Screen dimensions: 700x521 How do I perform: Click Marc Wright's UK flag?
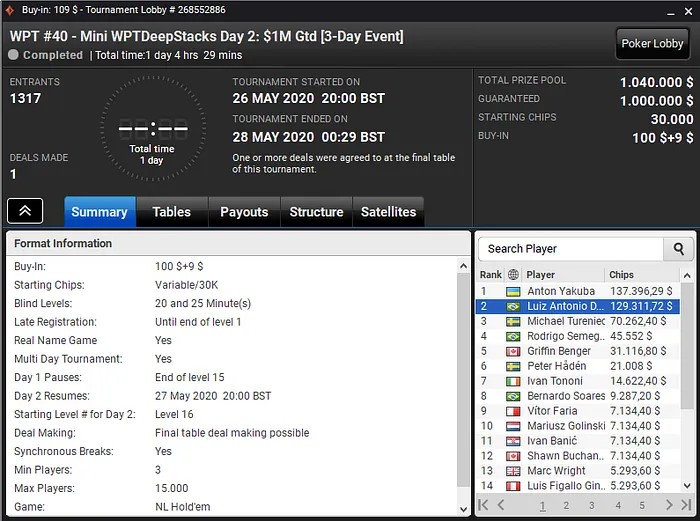(513, 471)
